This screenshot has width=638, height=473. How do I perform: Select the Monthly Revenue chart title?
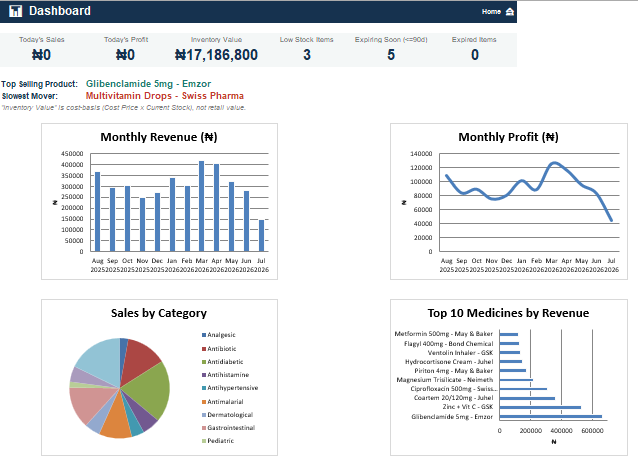click(159, 137)
